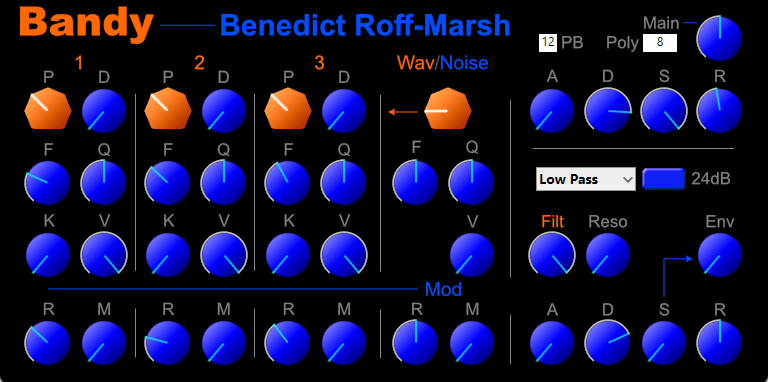This screenshot has height=382, width=768.
Task: Click the band 2 Mod R knob
Action: pyautogui.click(x=168, y=343)
